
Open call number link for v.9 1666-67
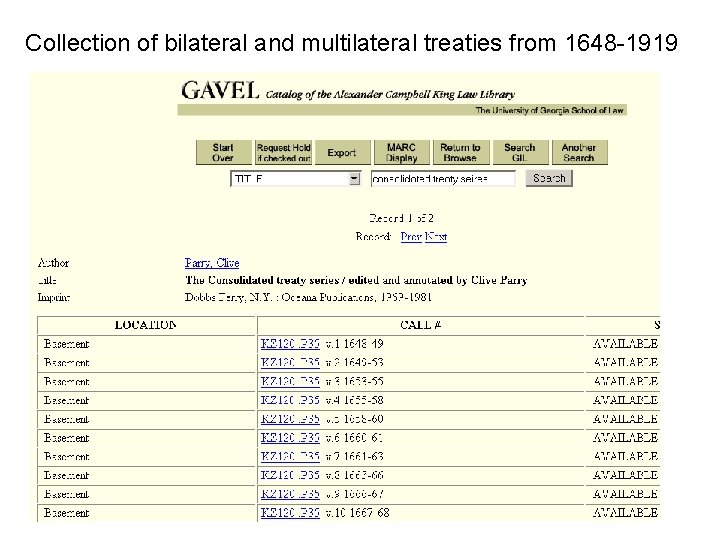coord(290,494)
